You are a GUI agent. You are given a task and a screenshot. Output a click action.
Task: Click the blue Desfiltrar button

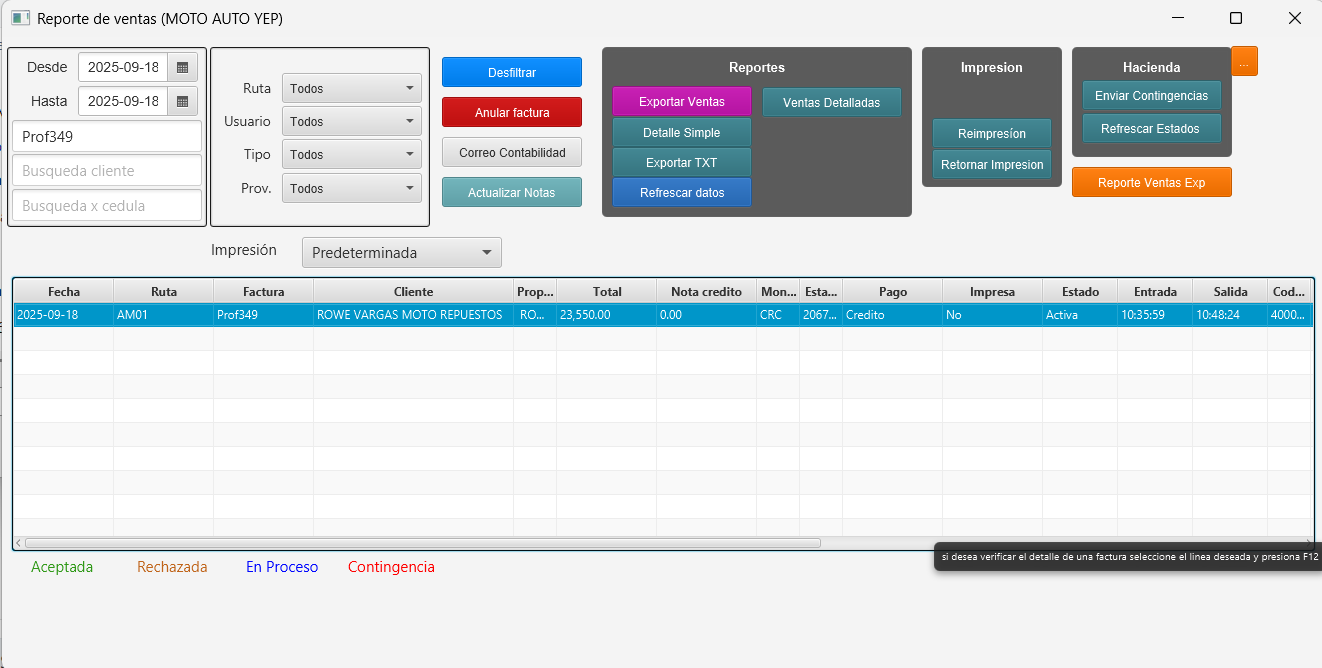point(512,73)
